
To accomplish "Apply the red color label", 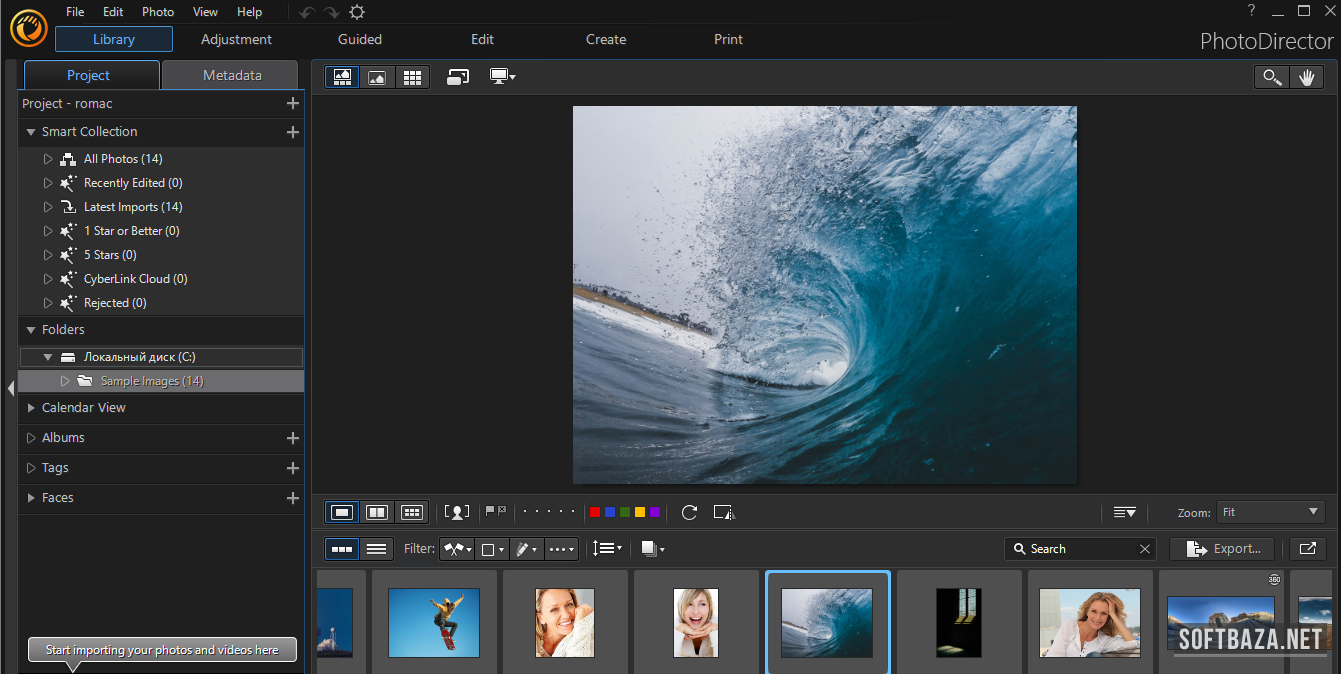I will [595, 512].
